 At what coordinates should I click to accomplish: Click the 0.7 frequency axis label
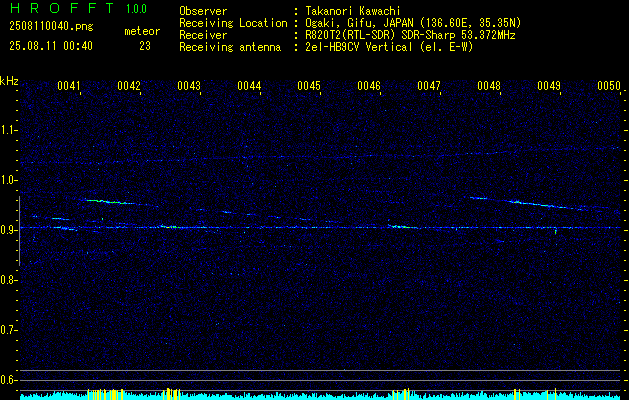point(8,331)
